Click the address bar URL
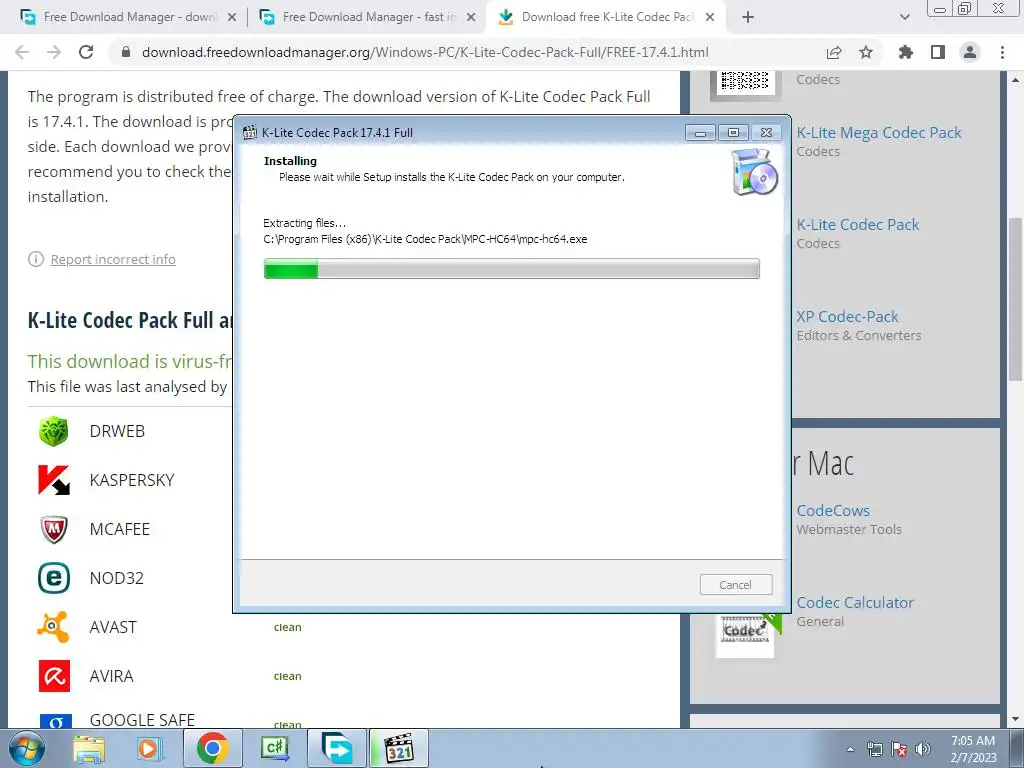This screenshot has height=768, width=1024. 425,52
